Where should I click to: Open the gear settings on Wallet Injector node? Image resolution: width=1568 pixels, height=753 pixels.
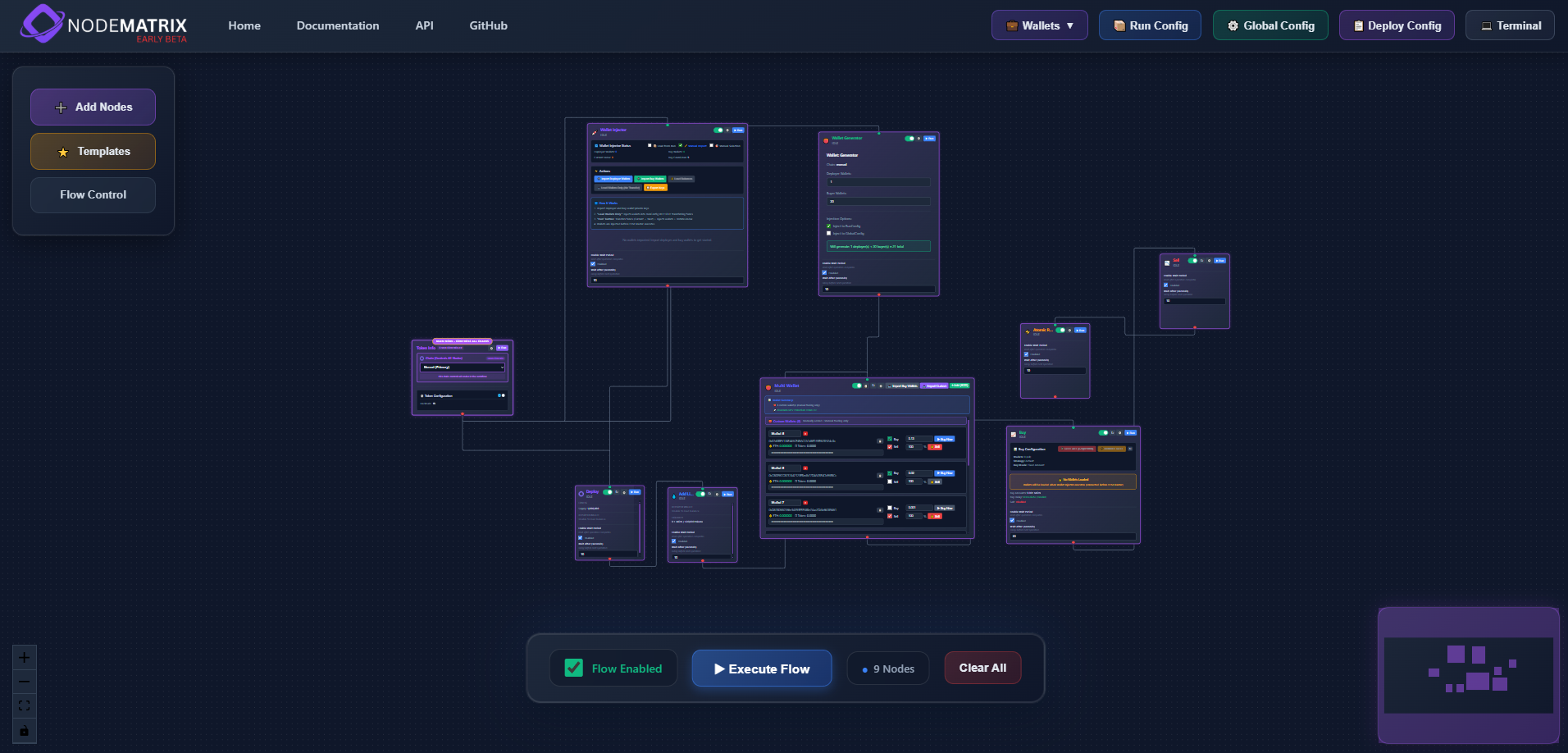coord(727,130)
